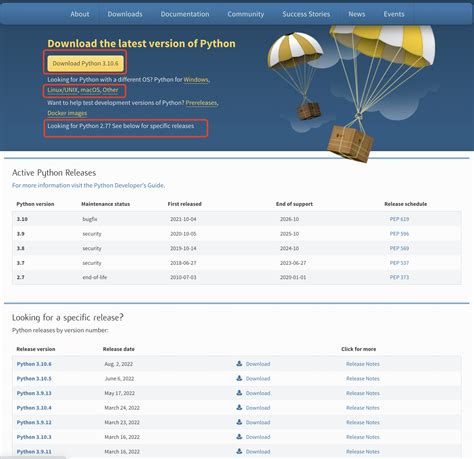Click download icon for Python 3.10.5
474x459 pixels.
(239, 378)
